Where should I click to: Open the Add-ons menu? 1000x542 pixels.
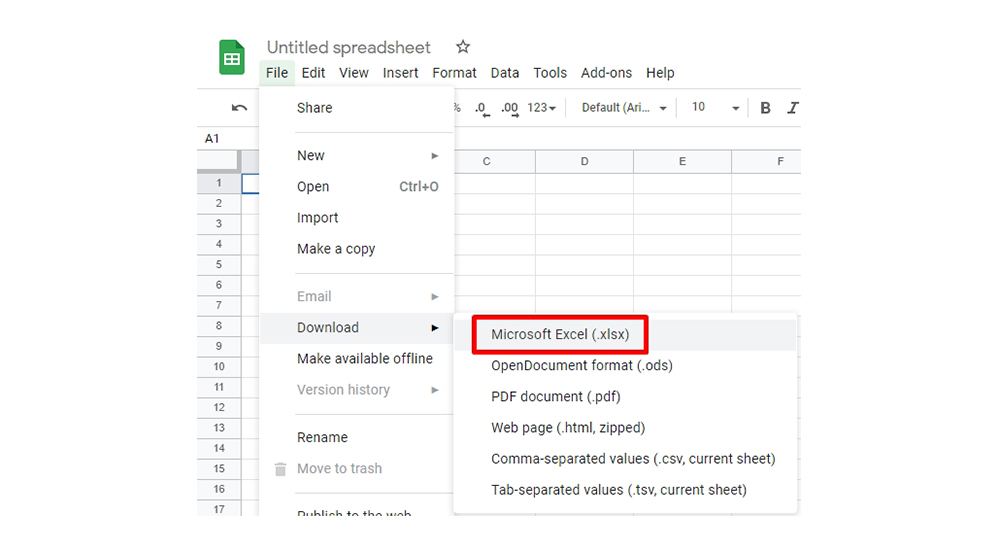[606, 73]
